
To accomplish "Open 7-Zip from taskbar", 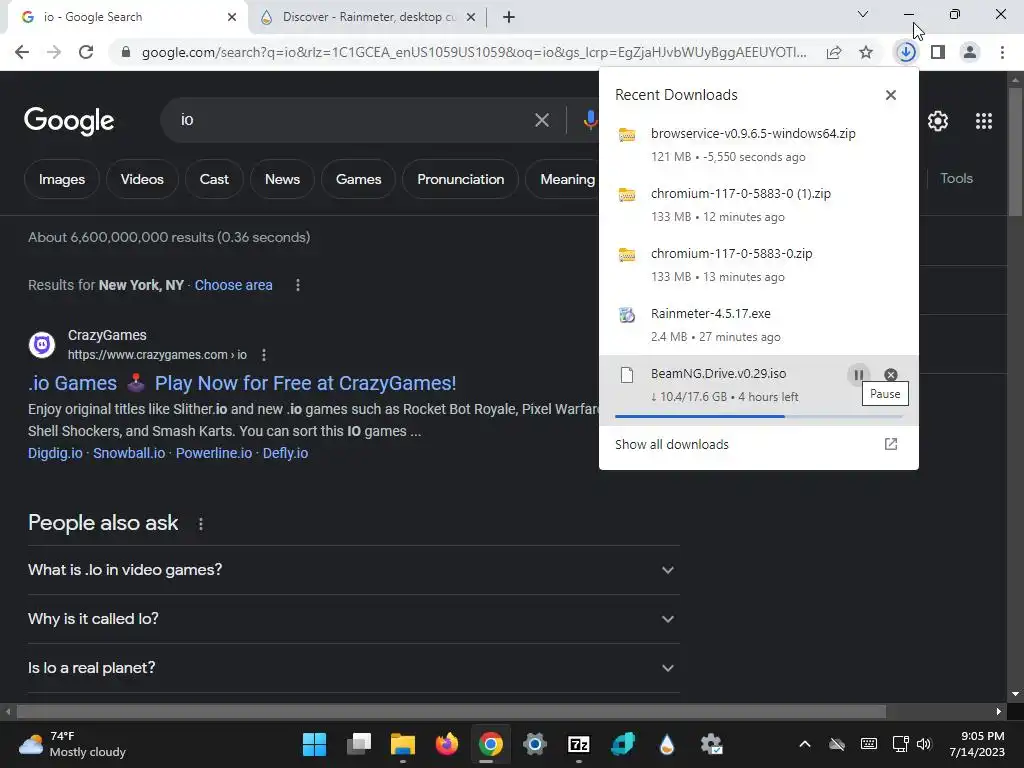I will [579, 744].
